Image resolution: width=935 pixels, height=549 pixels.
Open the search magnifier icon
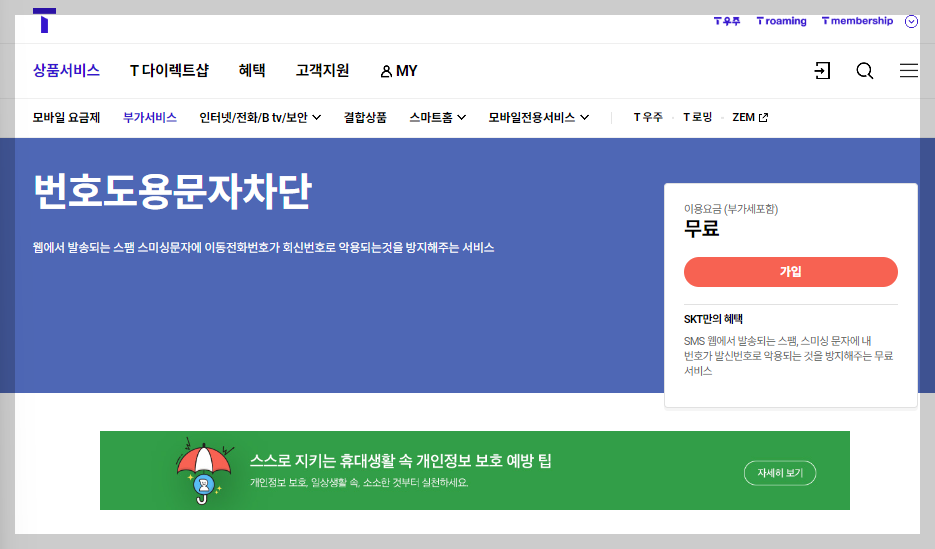(x=865, y=71)
